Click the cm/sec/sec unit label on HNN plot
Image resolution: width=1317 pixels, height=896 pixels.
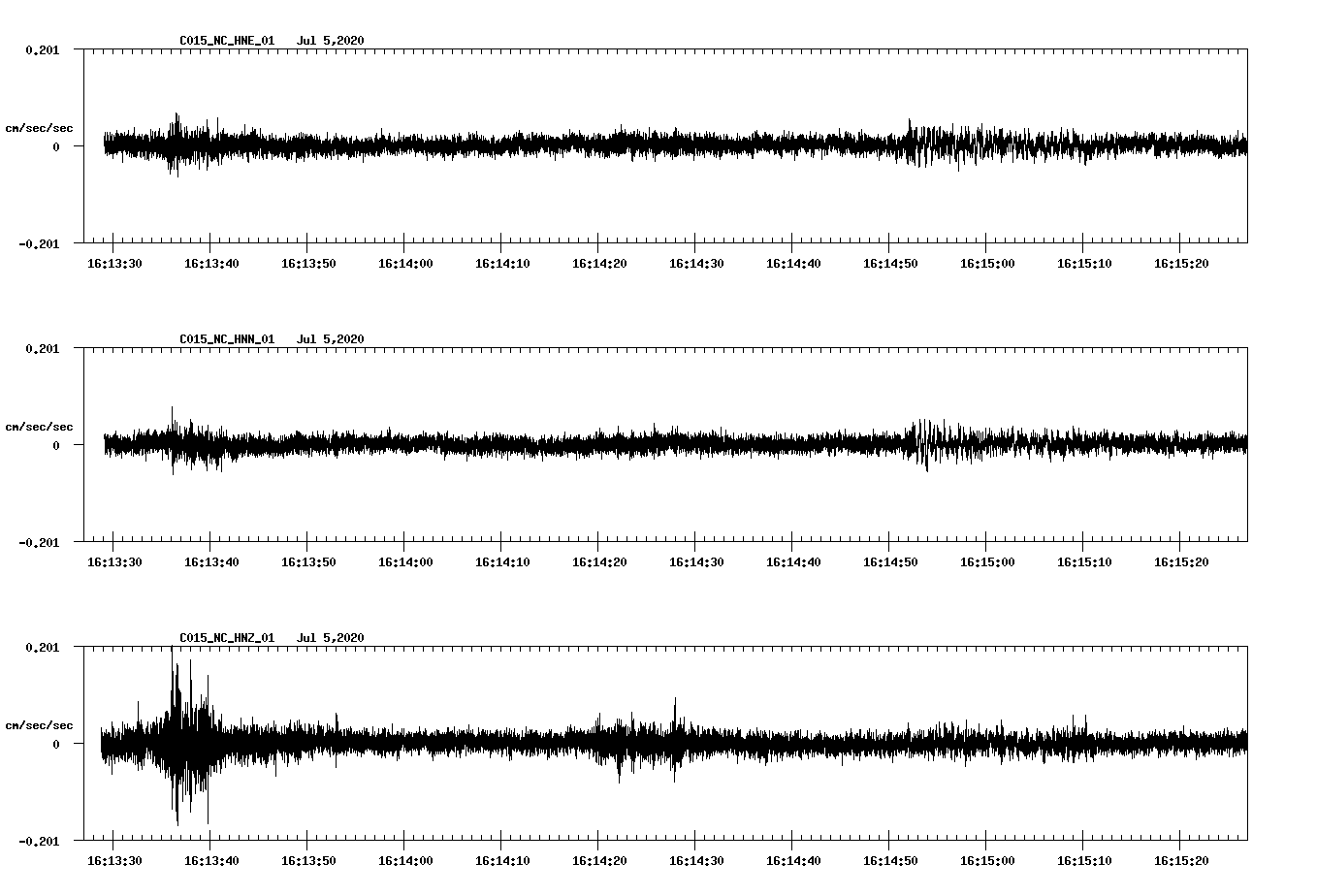point(39,427)
